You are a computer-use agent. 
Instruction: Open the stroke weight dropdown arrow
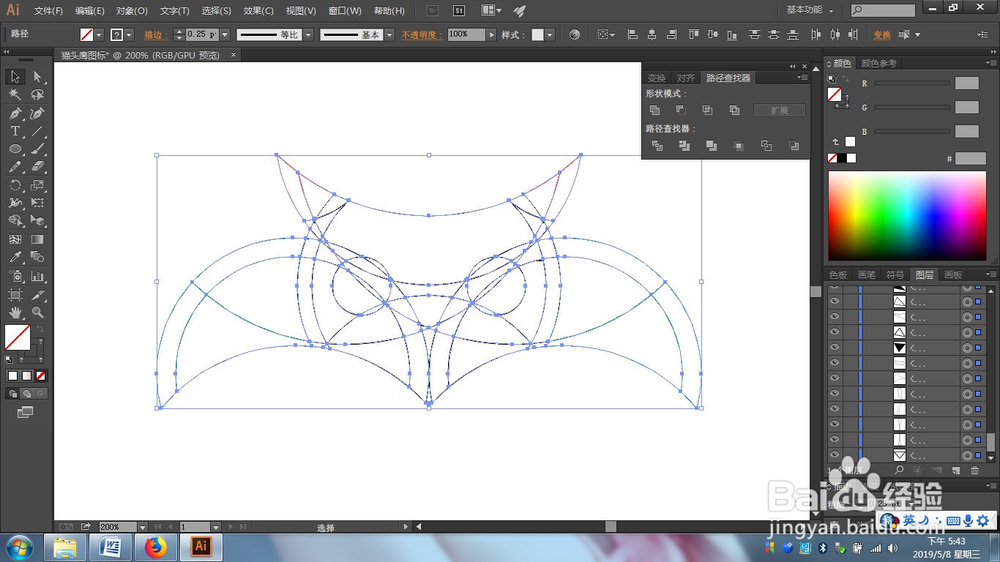pyautogui.click(x=224, y=35)
